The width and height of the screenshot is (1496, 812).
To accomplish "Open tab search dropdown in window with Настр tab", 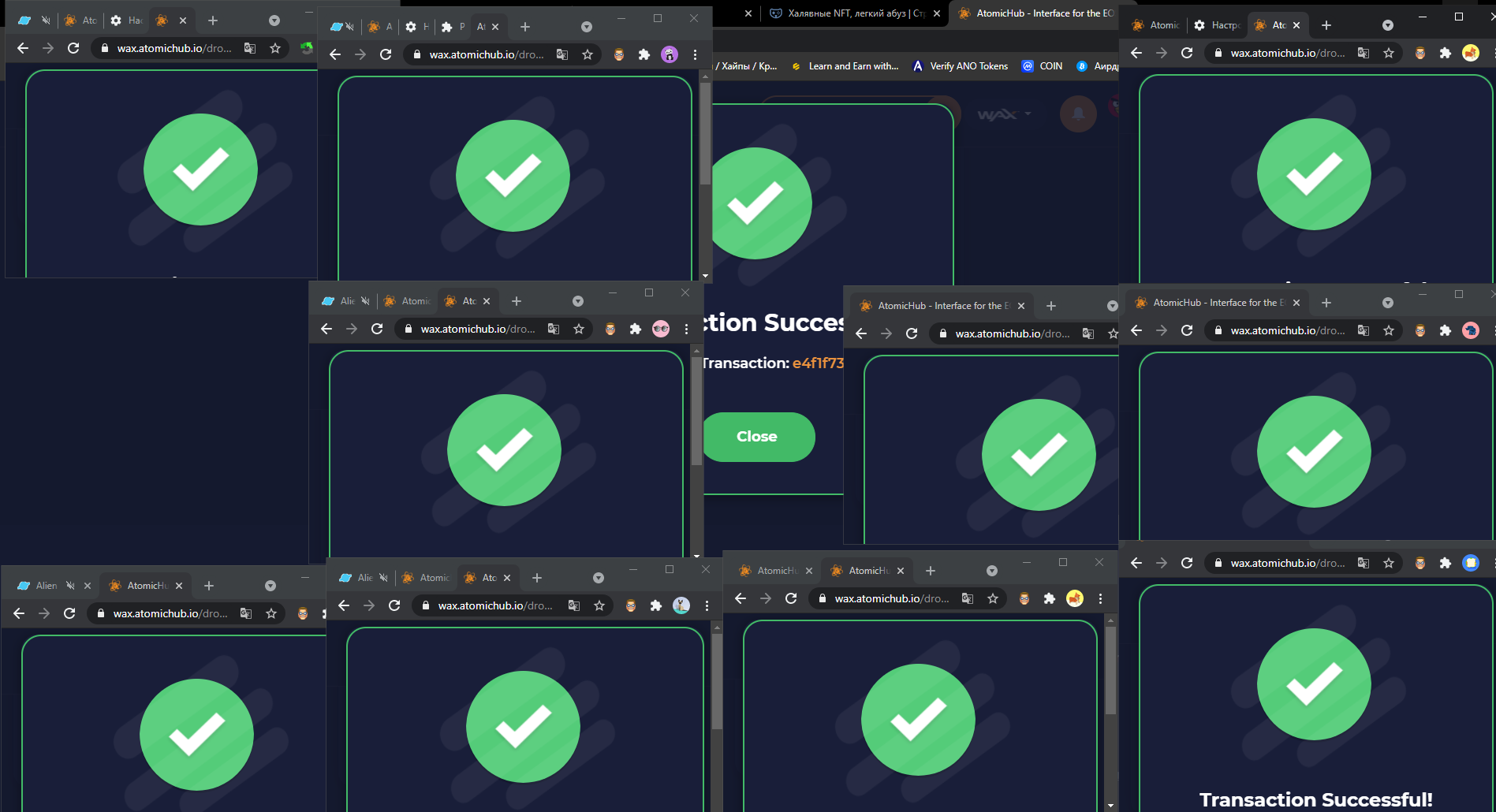I will tap(1388, 25).
